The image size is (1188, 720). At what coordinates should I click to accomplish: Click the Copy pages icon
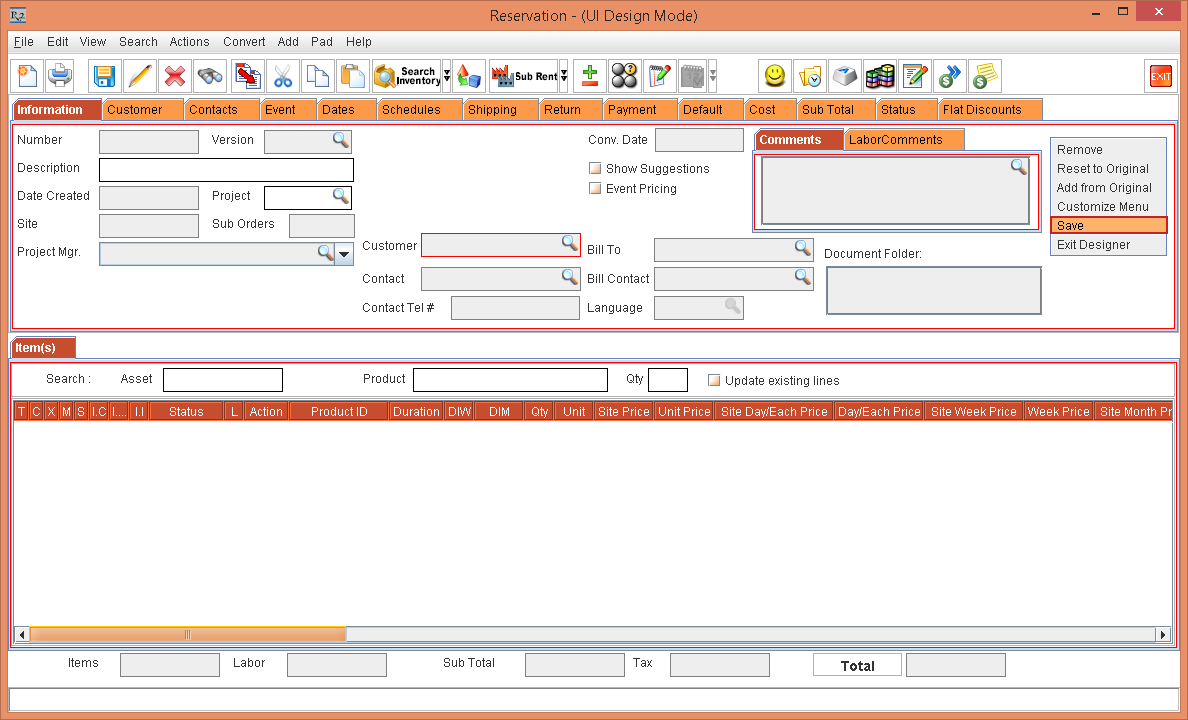(x=317, y=76)
